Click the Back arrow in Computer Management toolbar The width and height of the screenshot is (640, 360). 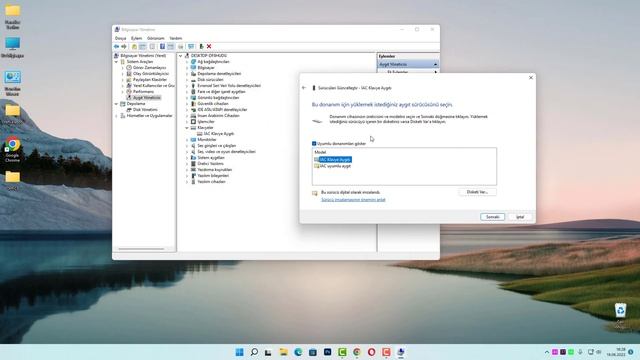coord(117,47)
